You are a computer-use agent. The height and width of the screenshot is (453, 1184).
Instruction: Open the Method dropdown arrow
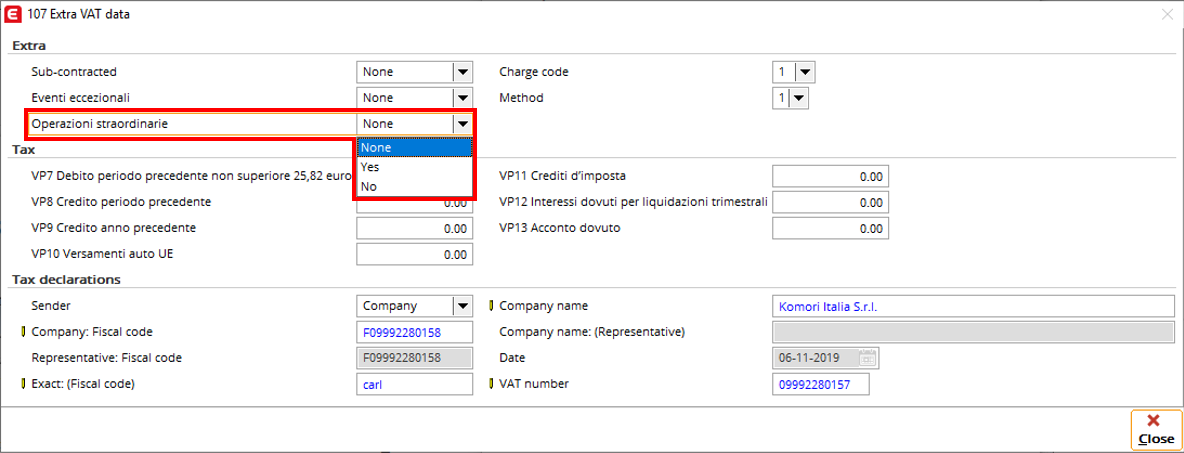click(799, 98)
